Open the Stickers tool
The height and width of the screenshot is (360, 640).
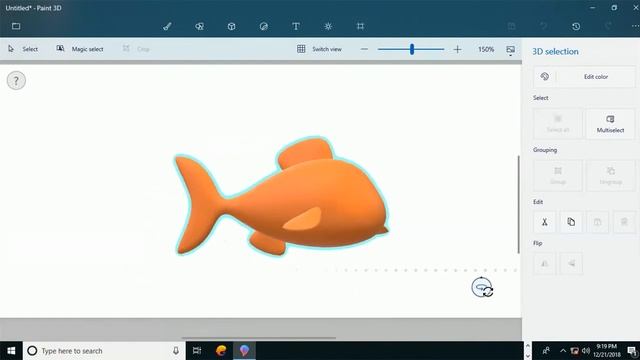[x=264, y=27]
